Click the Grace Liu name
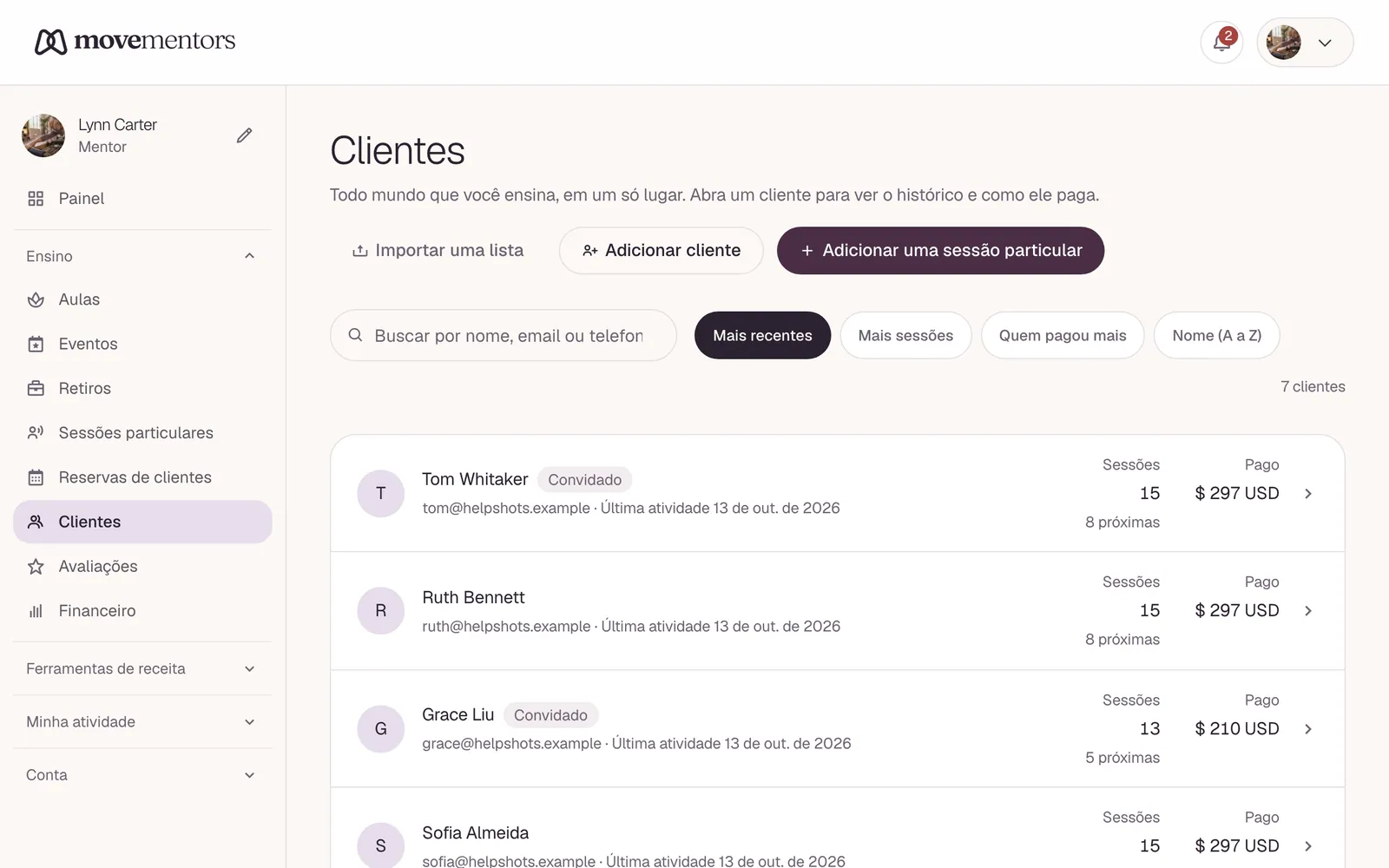1389x868 pixels. [x=458, y=714]
